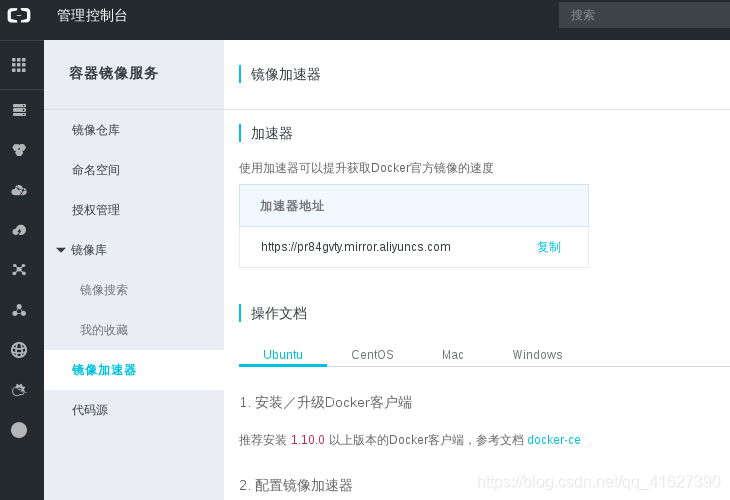The image size is (730, 500).
Task: Open the docker-ce documentation link
Action: [554, 440]
